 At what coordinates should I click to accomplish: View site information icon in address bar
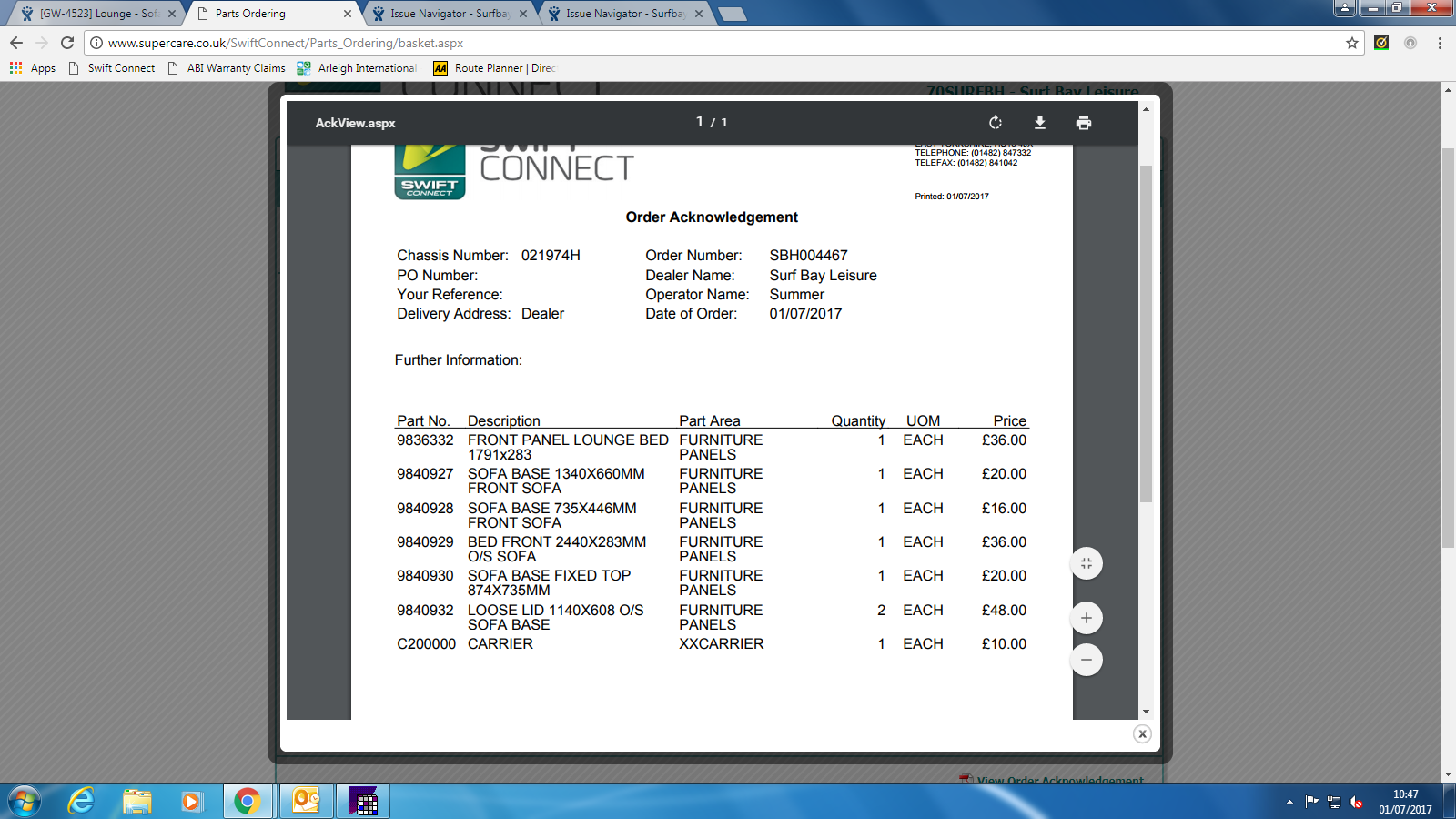click(x=96, y=43)
